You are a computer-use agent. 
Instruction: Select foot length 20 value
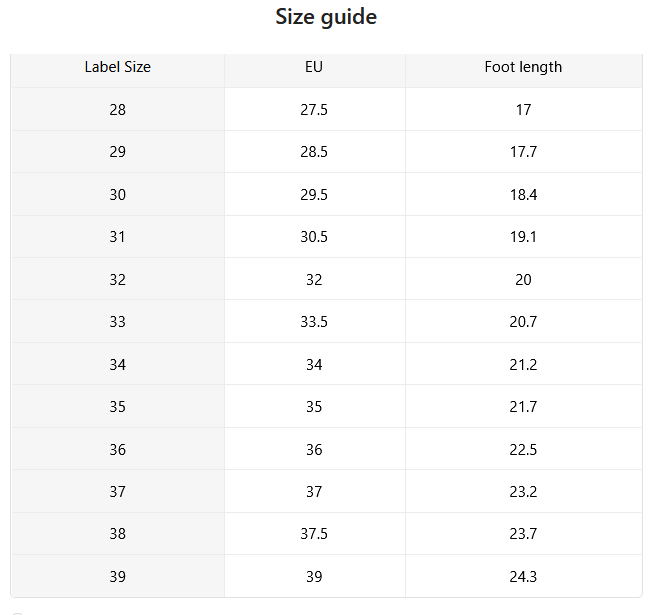[523, 279]
